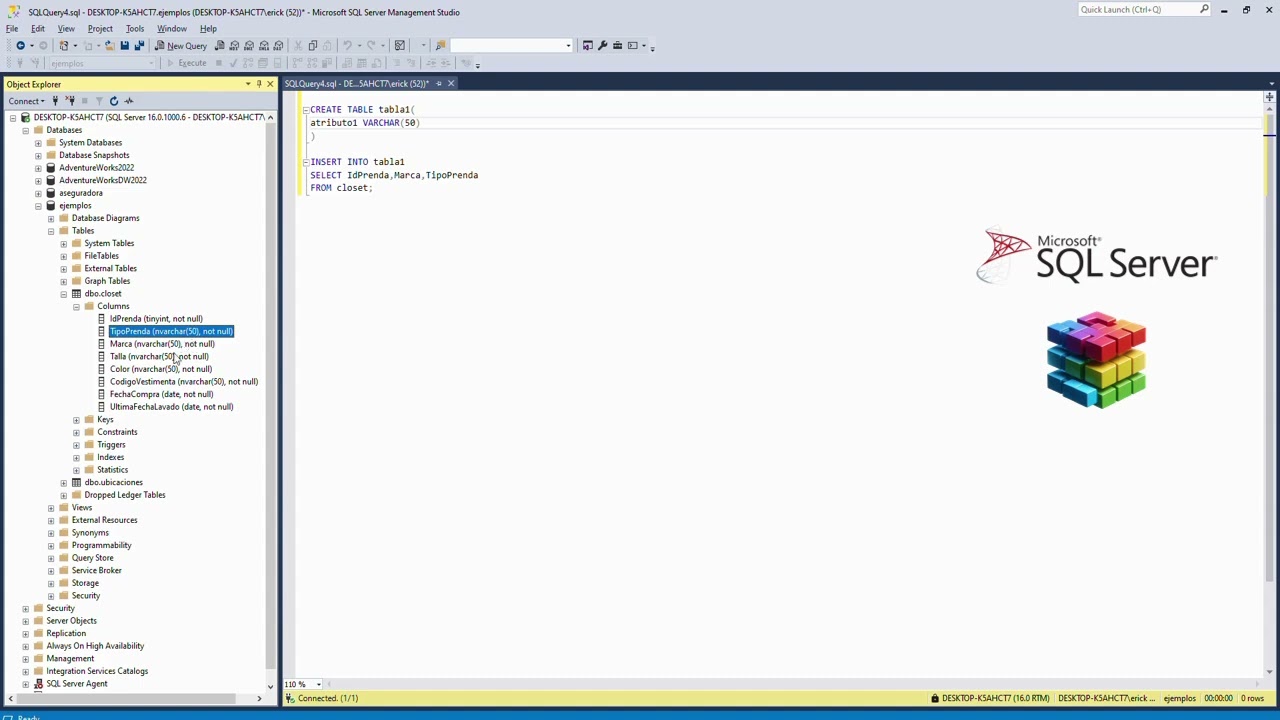Expand the System Databases folder
The width and height of the screenshot is (1280, 720).
(38, 143)
